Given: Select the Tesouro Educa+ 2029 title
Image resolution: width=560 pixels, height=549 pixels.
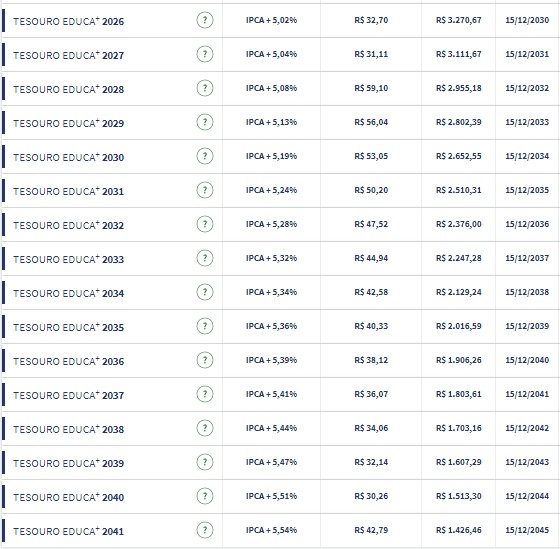Looking at the screenshot, I should pos(69,123).
